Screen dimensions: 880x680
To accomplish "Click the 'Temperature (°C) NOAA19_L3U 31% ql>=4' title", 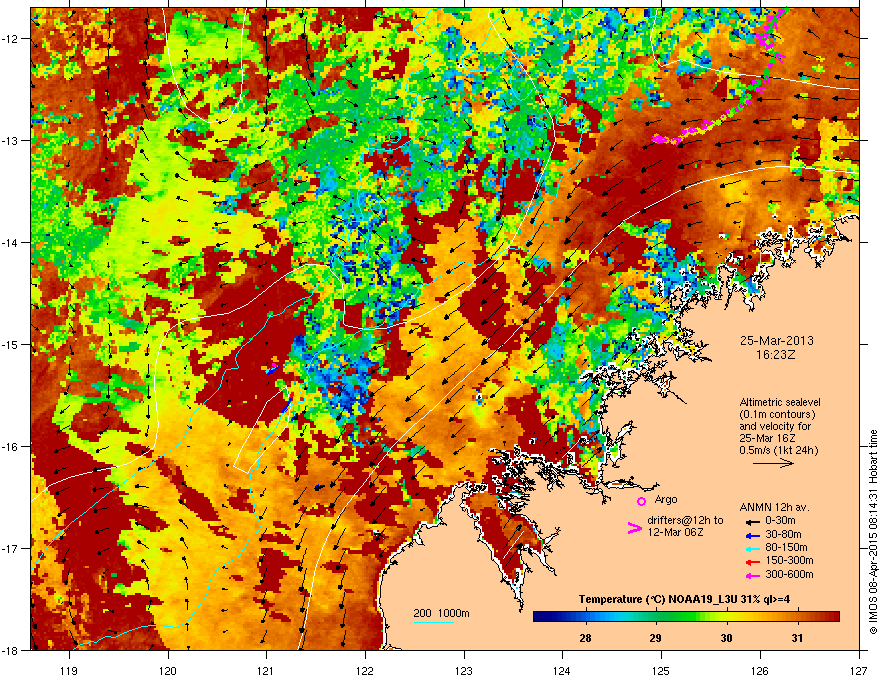I will click(x=685, y=599).
